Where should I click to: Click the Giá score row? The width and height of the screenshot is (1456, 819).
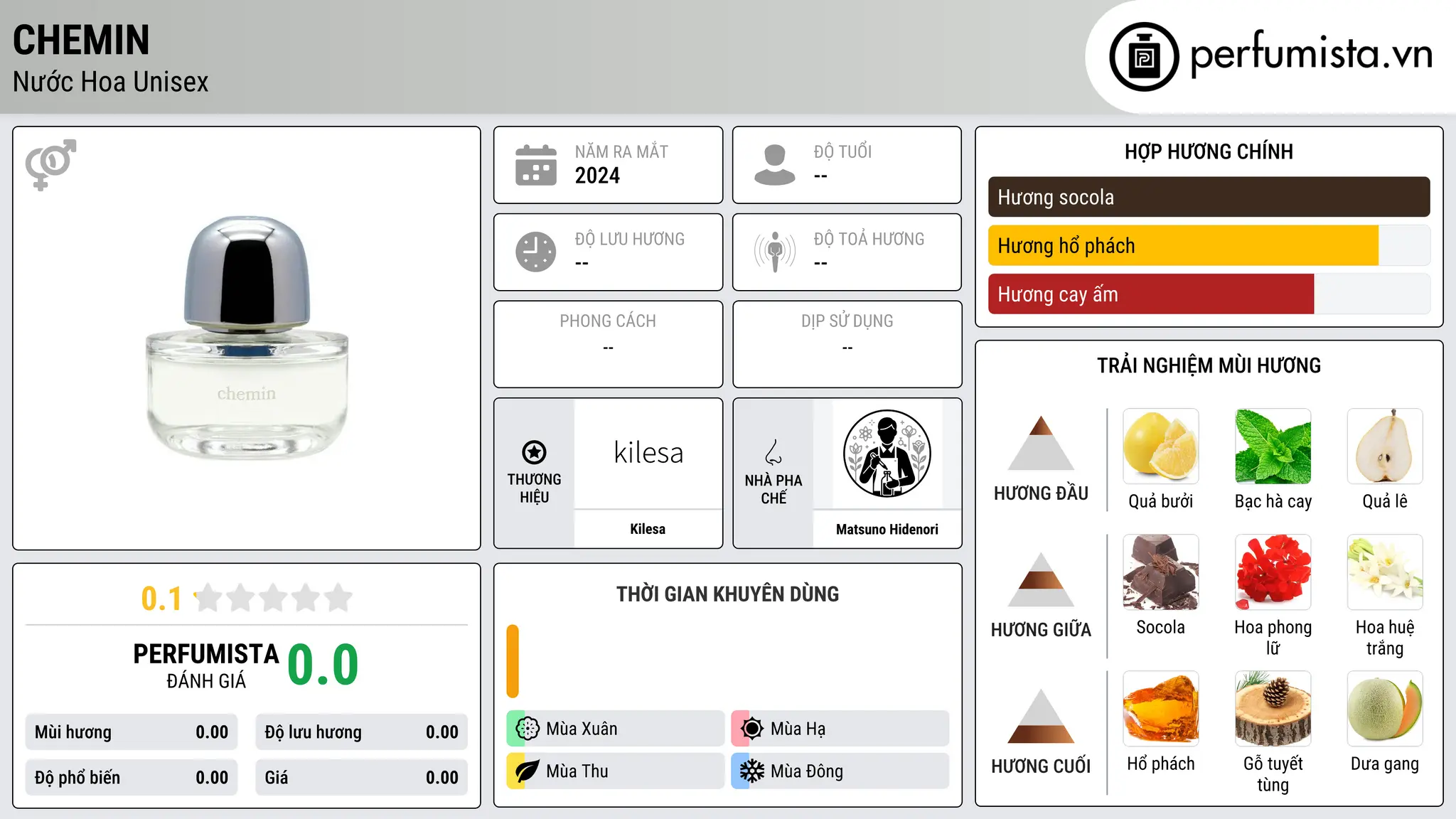pyautogui.click(x=362, y=778)
